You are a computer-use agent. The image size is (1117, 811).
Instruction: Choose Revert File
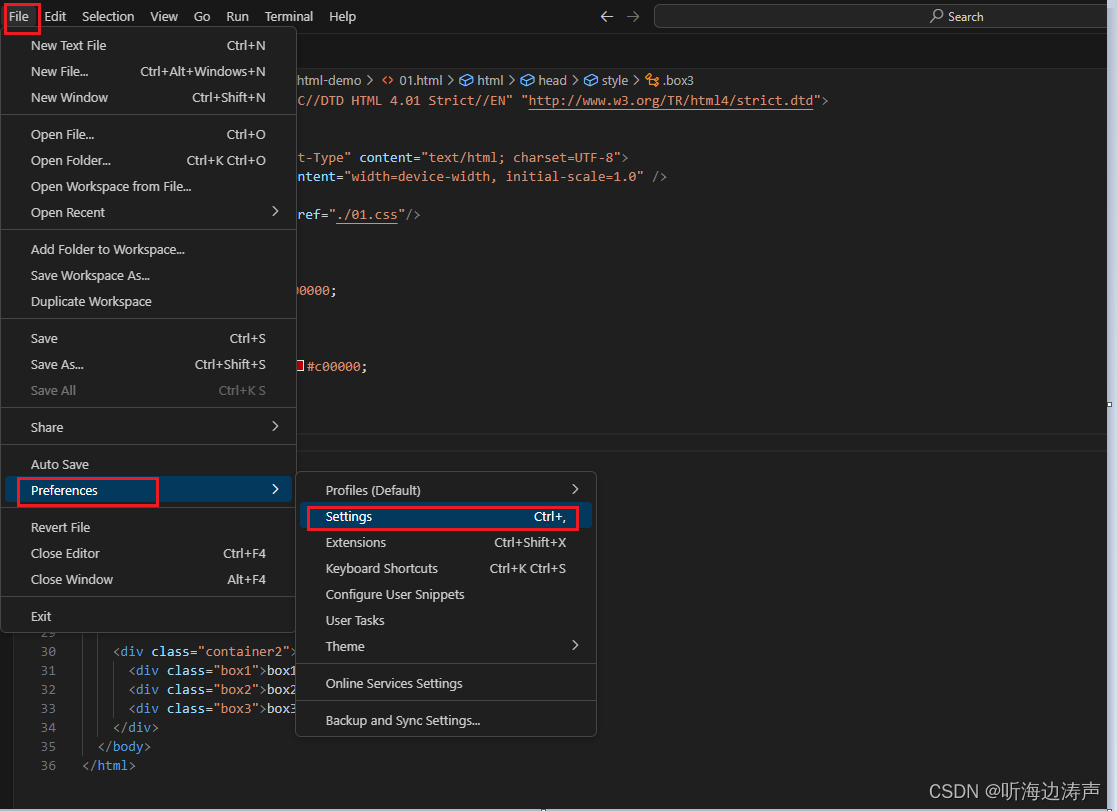pyautogui.click(x=148, y=527)
